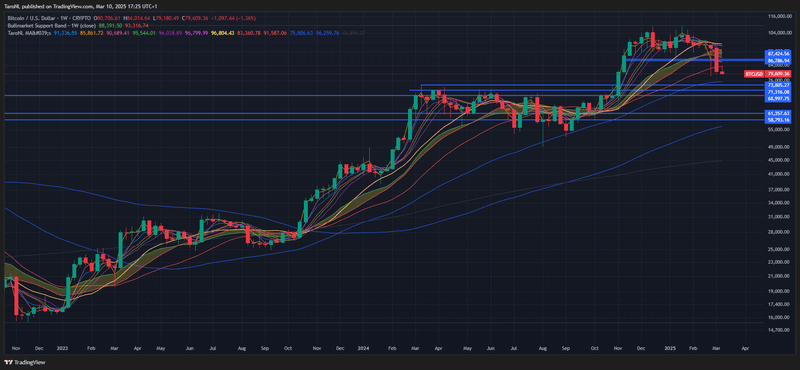Click the 55,000.00 price axis label

(778, 130)
